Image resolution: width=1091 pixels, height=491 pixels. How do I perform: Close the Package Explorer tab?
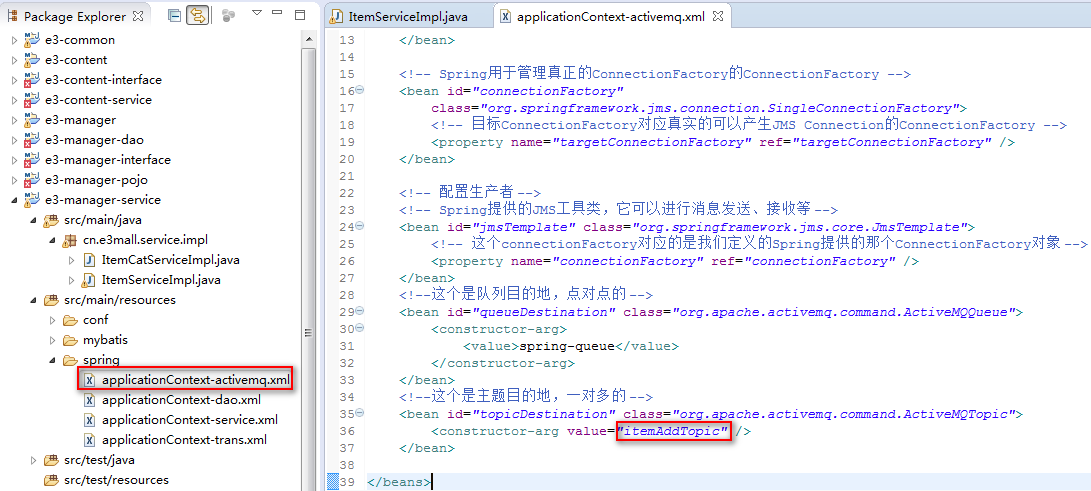(137, 15)
